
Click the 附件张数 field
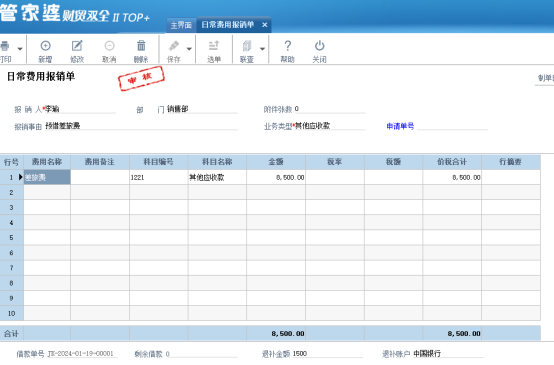[329, 109]
